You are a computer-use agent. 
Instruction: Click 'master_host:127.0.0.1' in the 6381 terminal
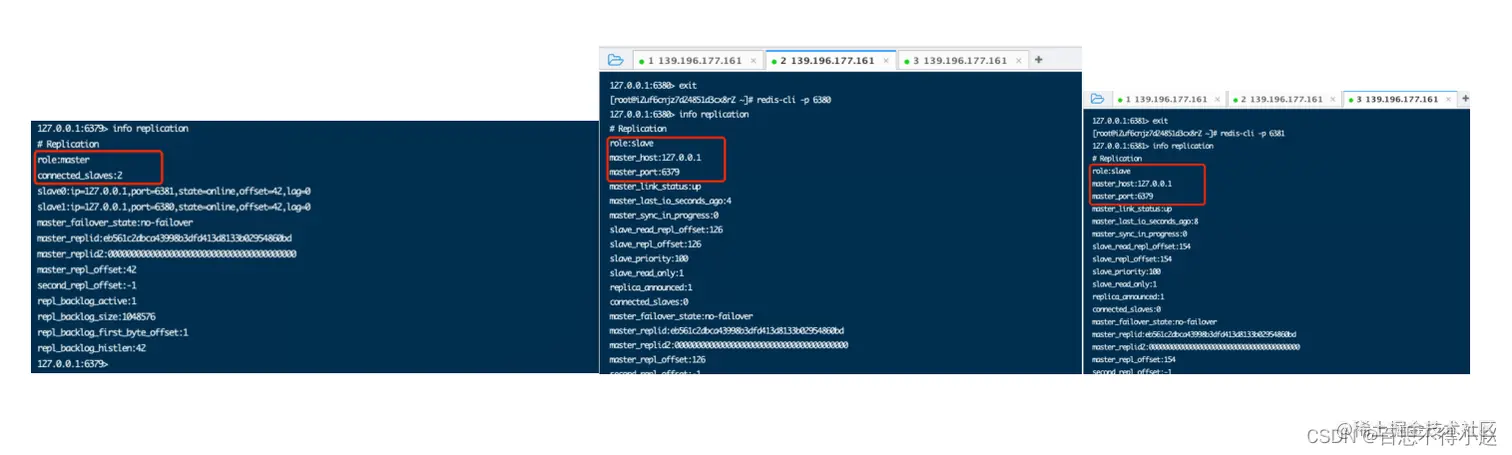tap(1132, 183)
